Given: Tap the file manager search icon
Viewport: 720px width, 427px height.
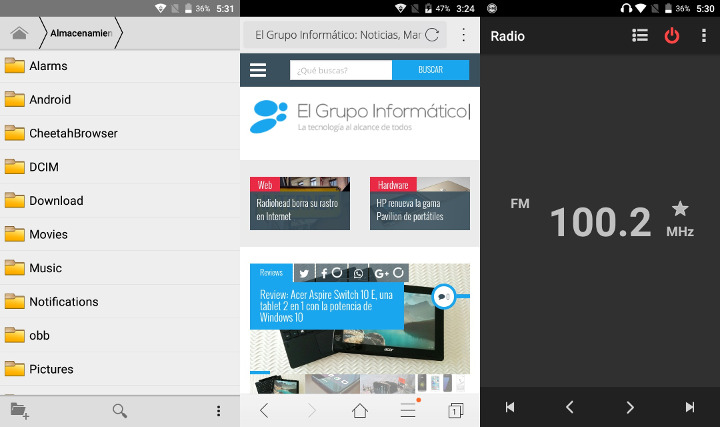Looking at the screenshot, I should point(120,411).
